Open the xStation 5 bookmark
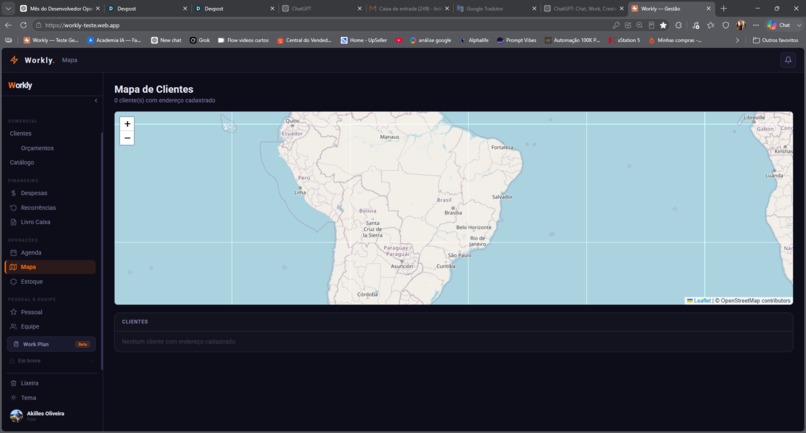This screenshot has height=433, width=806. (624, 40)
